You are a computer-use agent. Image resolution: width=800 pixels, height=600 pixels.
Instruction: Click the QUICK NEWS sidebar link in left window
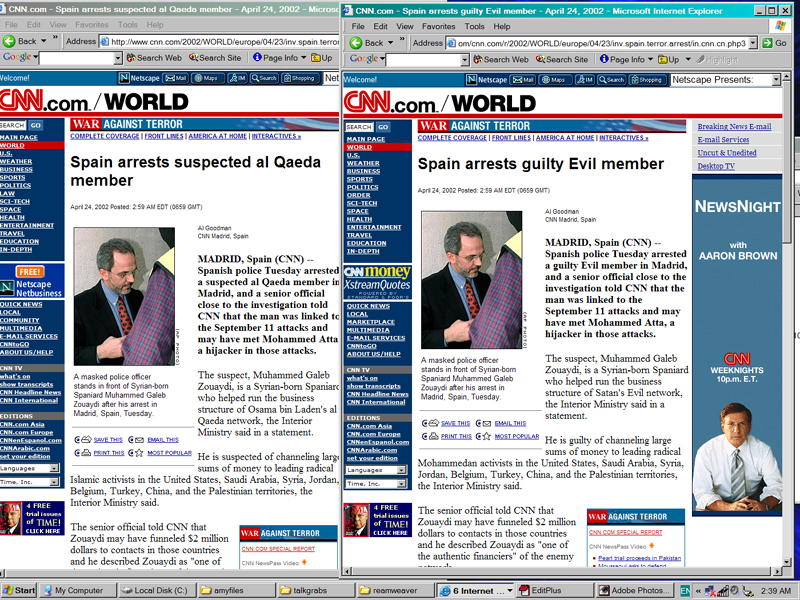pos(21,305)
